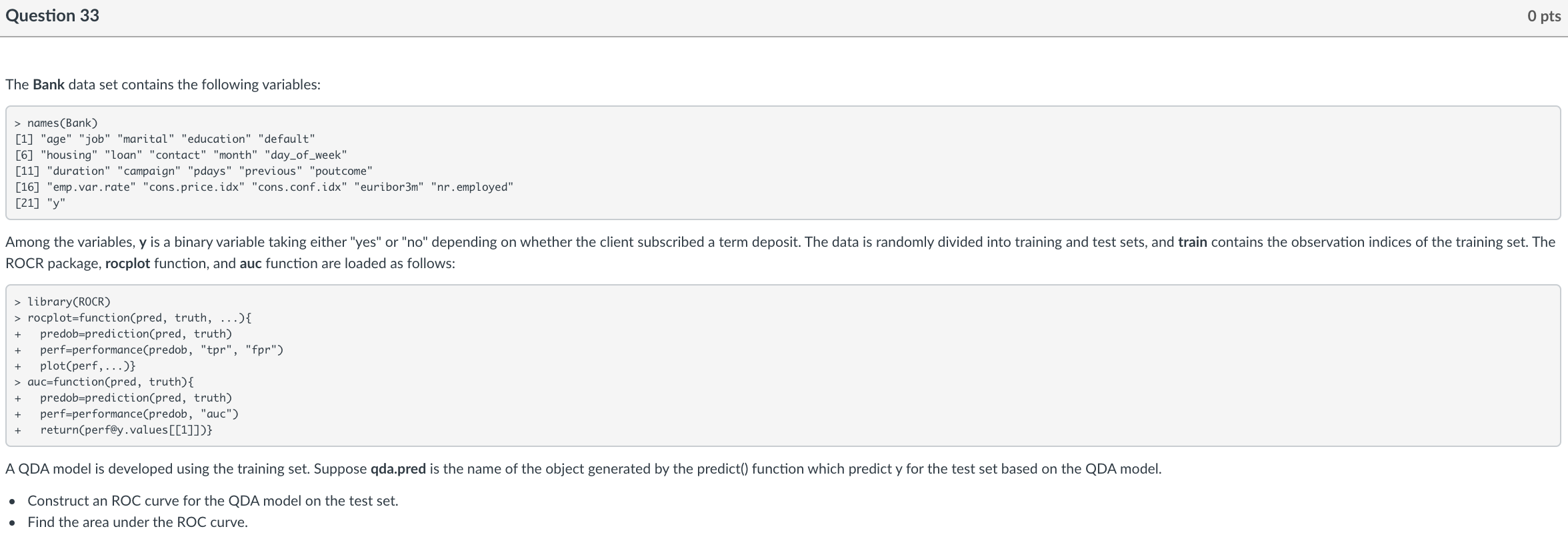Click the "poutcome" variable name
The height and width of the screenshot is (547, 1568).
click(341, 171)
